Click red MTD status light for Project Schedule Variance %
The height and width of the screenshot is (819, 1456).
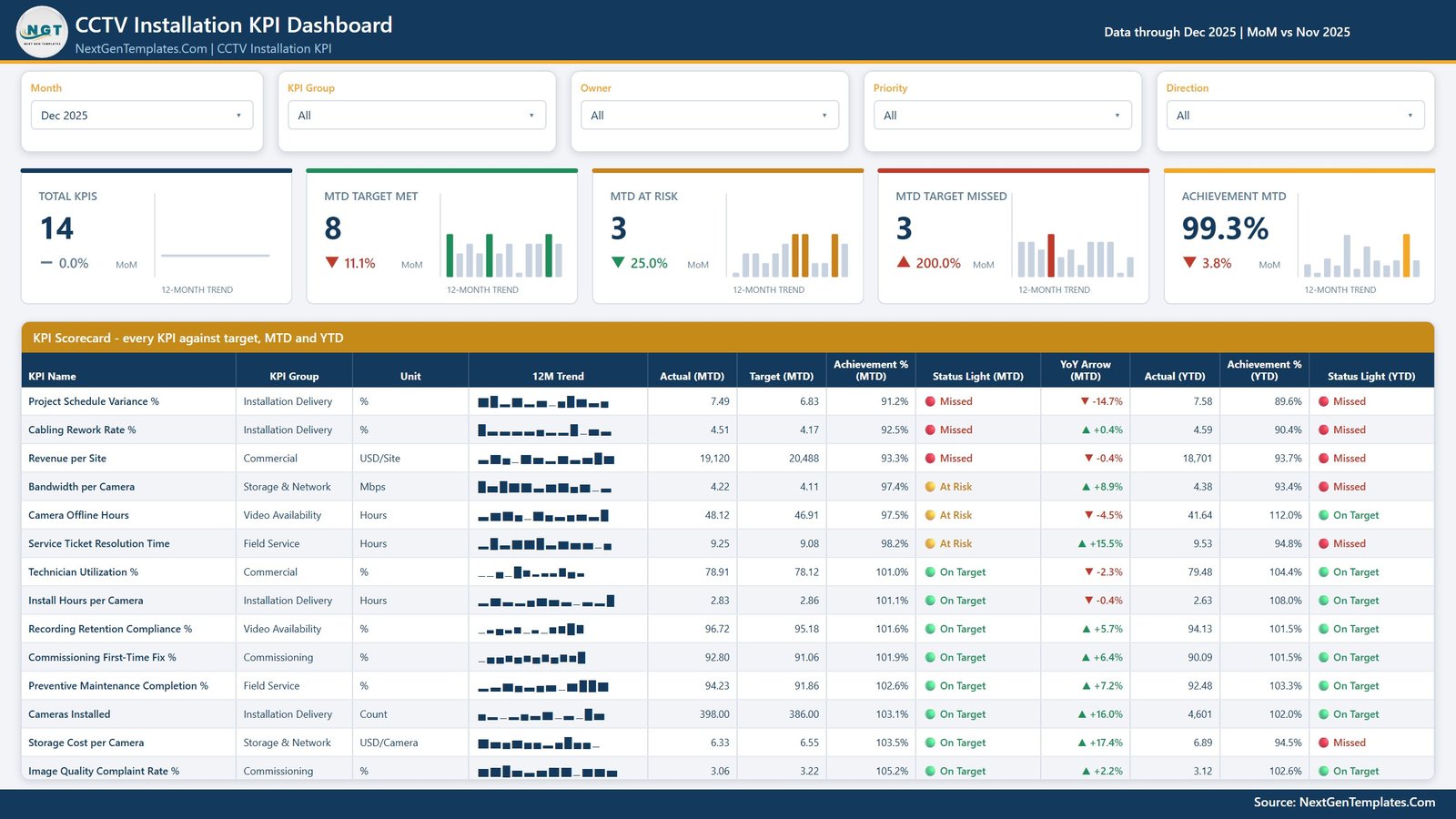[x=931, y=401]
